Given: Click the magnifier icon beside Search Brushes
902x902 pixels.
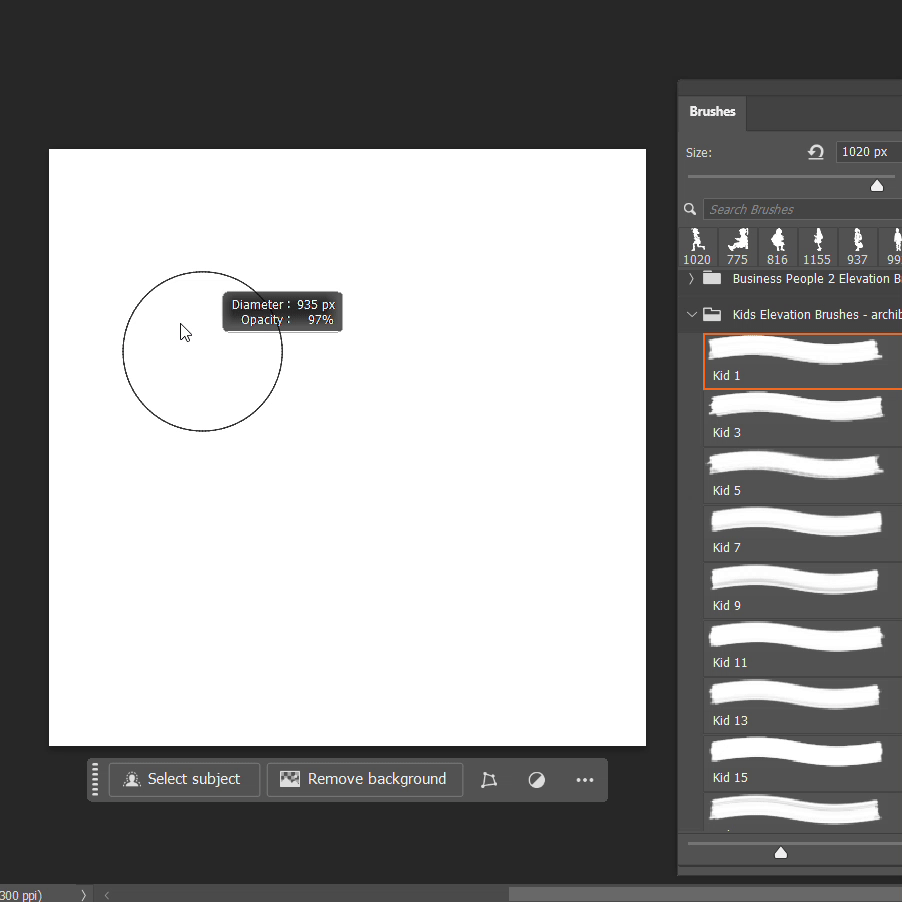Looking at the screenshot, I should click(690, 209).
